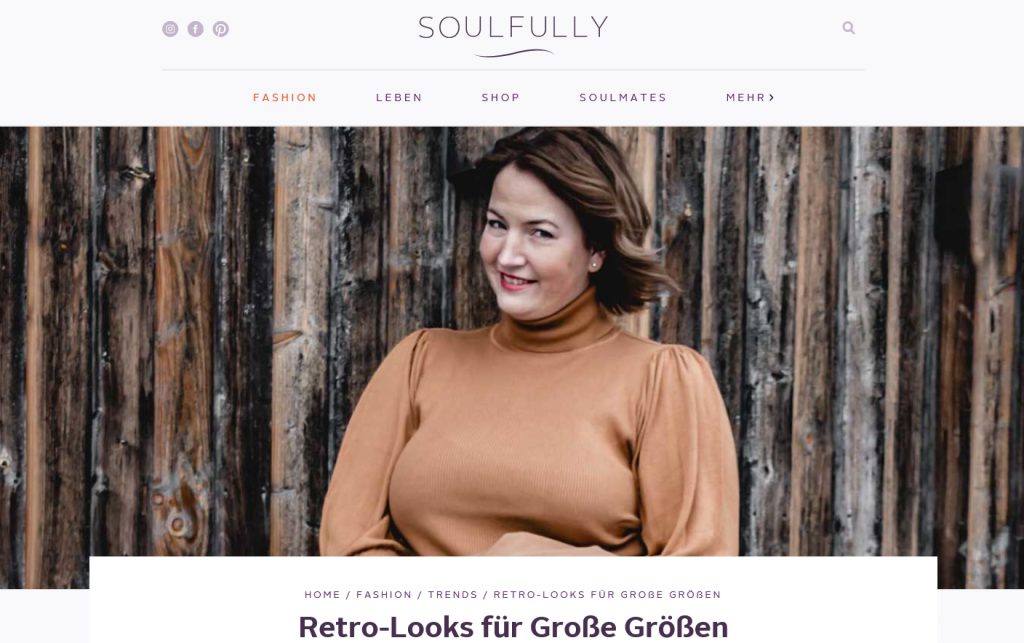Click the article heading Retro-Looks für Große Größen
This screenshot has height=643, width=1024.
point(513,627)
